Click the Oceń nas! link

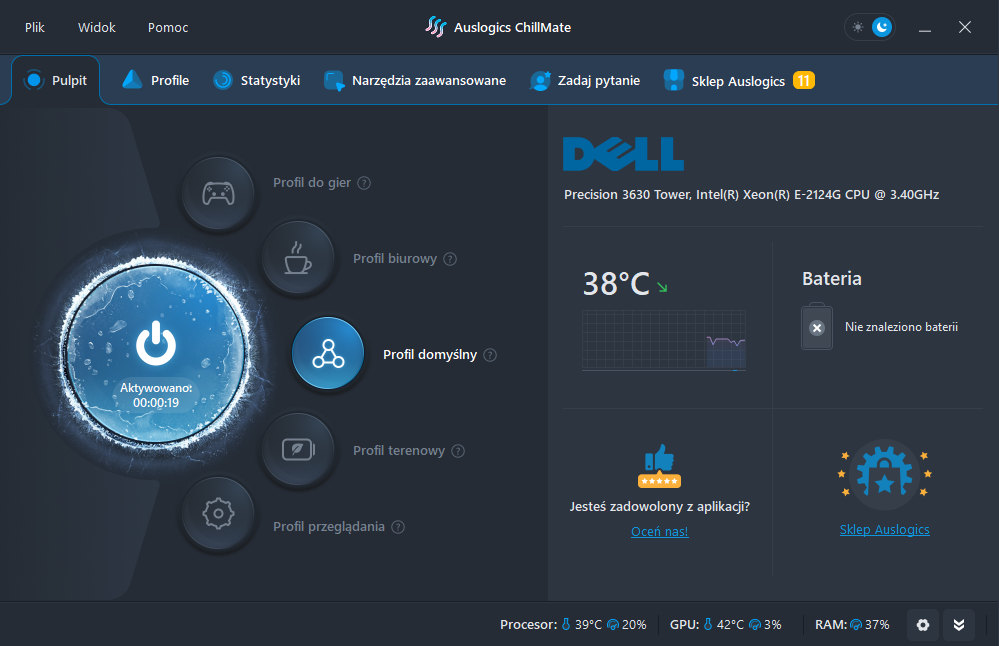(x=659, y=531)
